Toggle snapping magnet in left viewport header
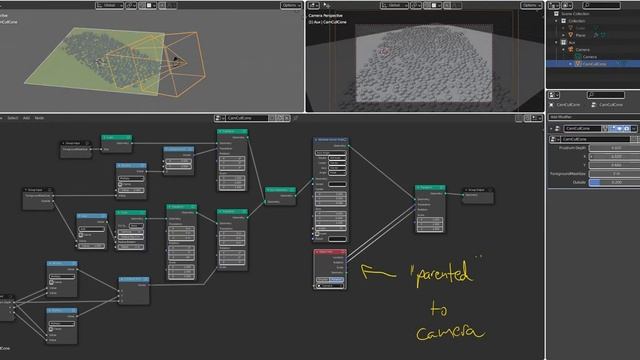The height and width of the screenshot is (360, 640). click(x=142, y=5)
